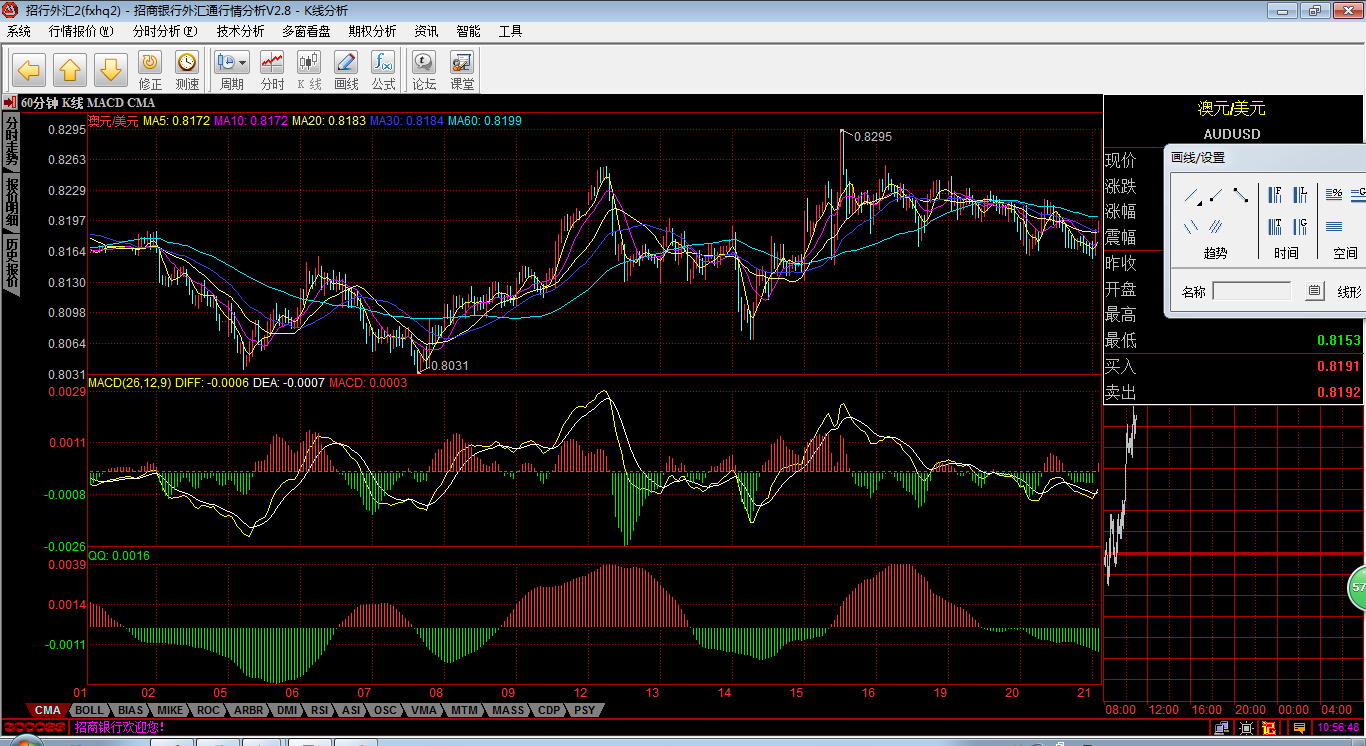
Task: Open the 多窗看盘 menu
Action: tap(306, 31)
